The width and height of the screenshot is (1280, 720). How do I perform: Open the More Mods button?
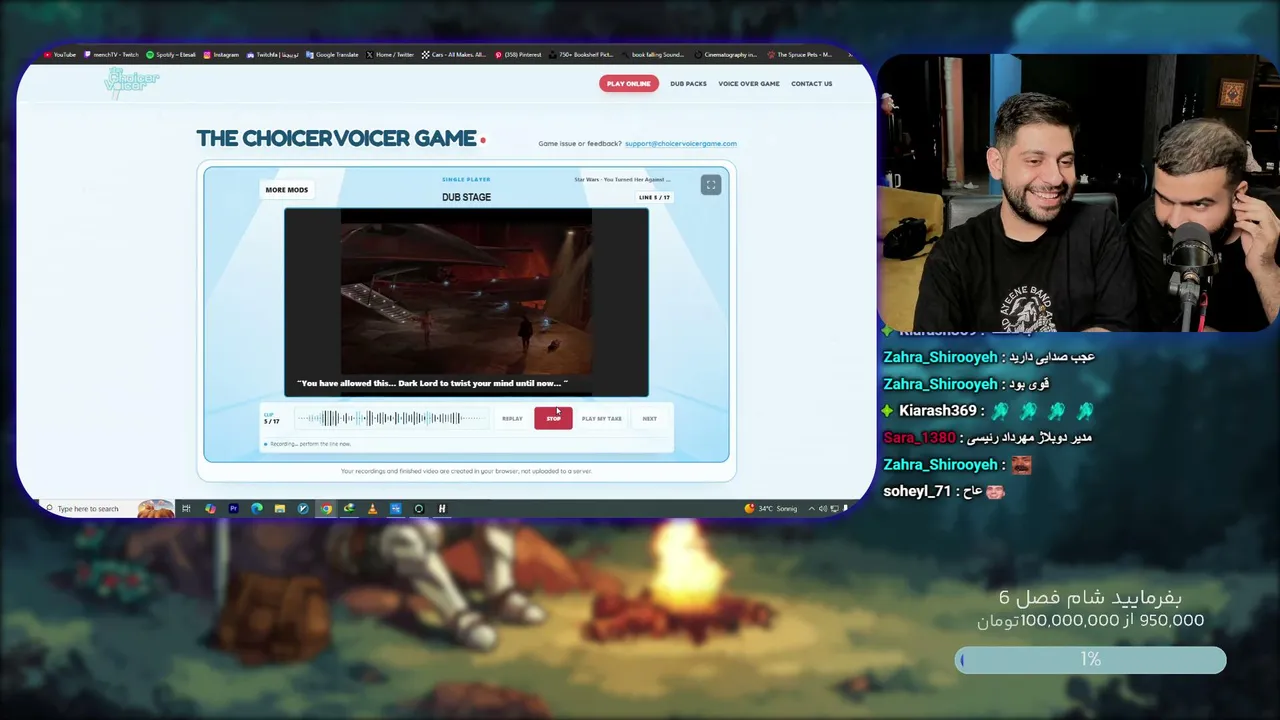[287, 190]
